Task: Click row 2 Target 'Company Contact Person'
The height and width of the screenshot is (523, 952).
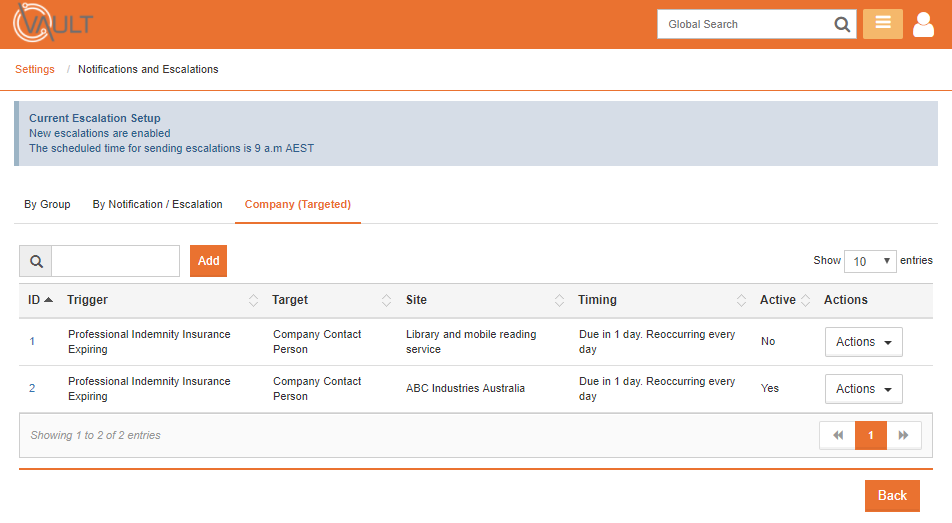Action: [317, 389]
